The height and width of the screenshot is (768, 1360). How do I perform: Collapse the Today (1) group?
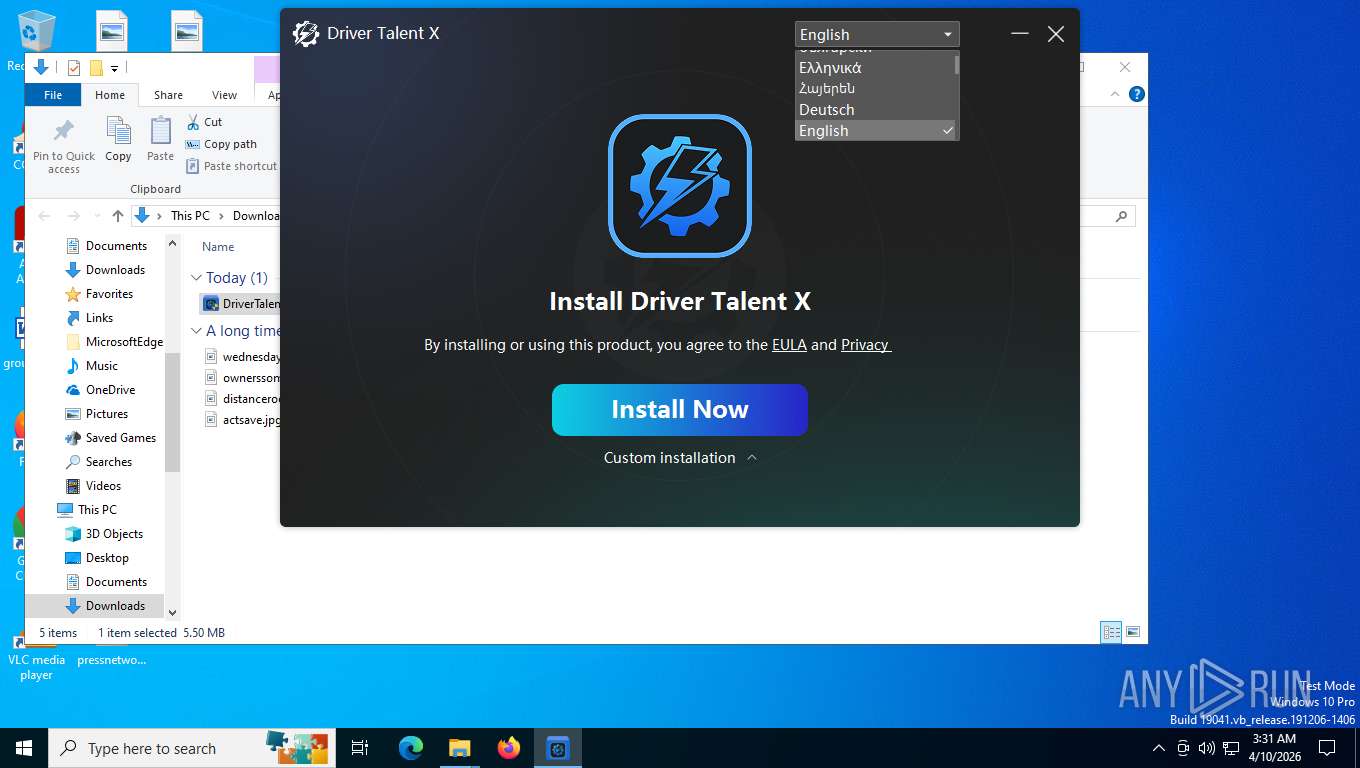(x=196, y=278)
